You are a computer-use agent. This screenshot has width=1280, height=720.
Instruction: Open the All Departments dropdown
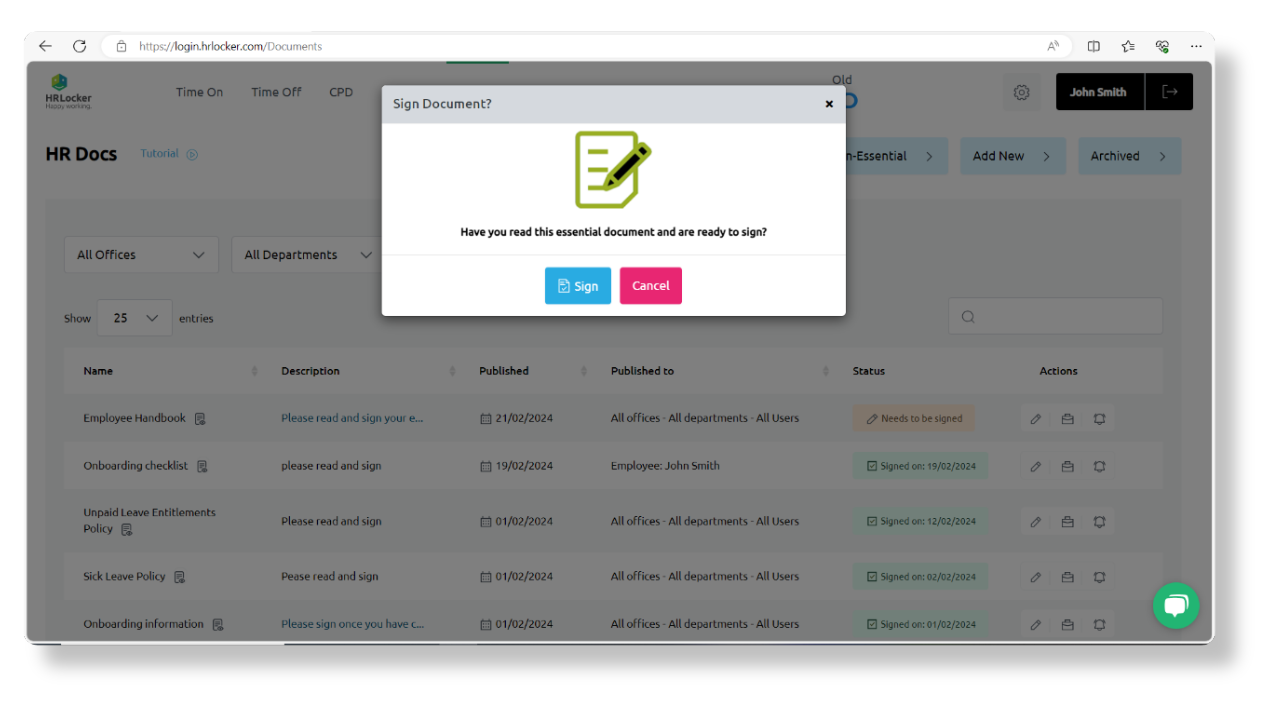coord(305,254)
